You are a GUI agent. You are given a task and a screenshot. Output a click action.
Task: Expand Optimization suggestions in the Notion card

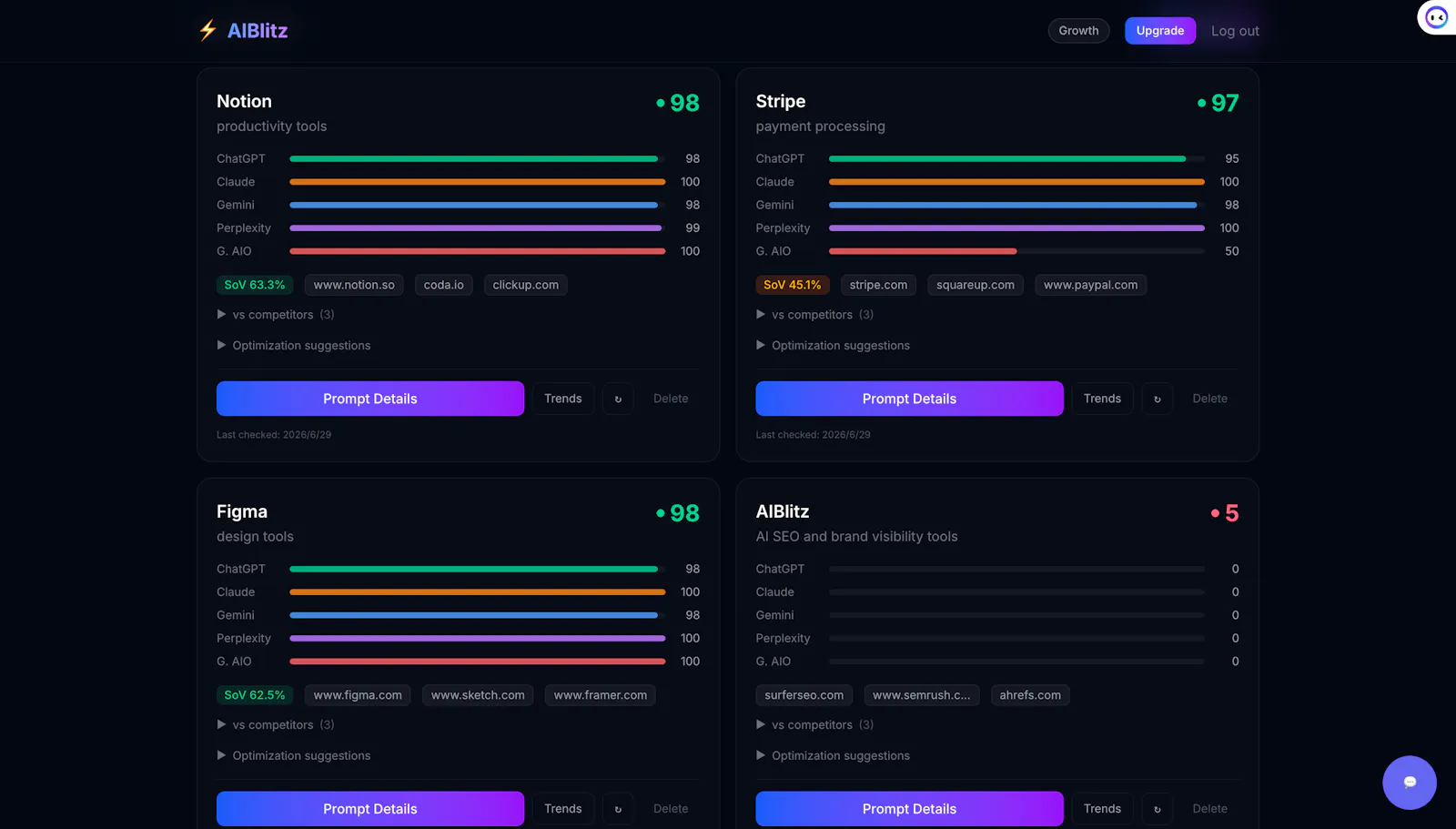pyautogui.click(x=294, y=346)
